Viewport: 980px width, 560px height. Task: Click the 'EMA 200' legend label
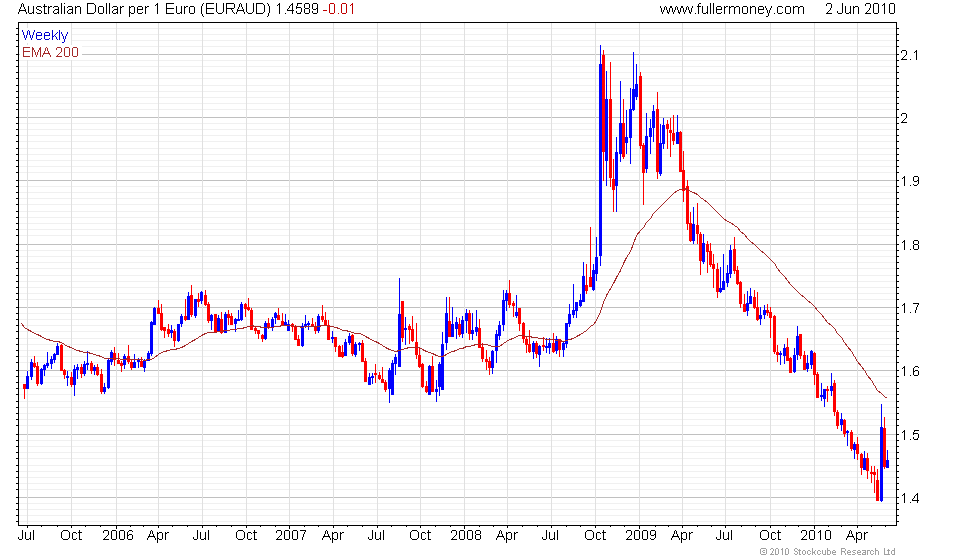[51, 52]
